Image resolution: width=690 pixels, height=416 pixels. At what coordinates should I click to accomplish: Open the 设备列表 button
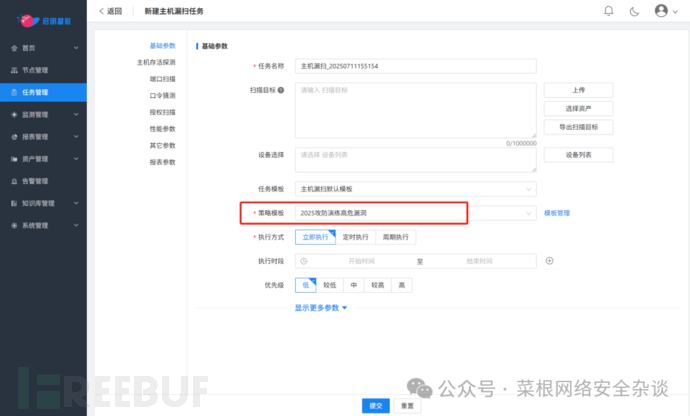(x=578, y=155)
